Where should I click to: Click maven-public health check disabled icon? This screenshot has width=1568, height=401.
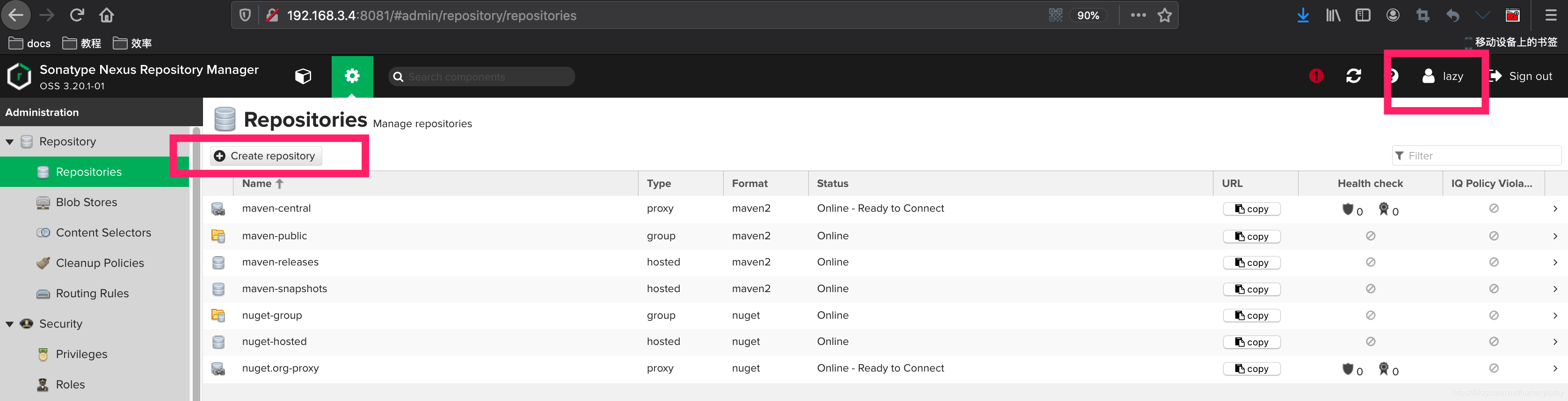1370,236
